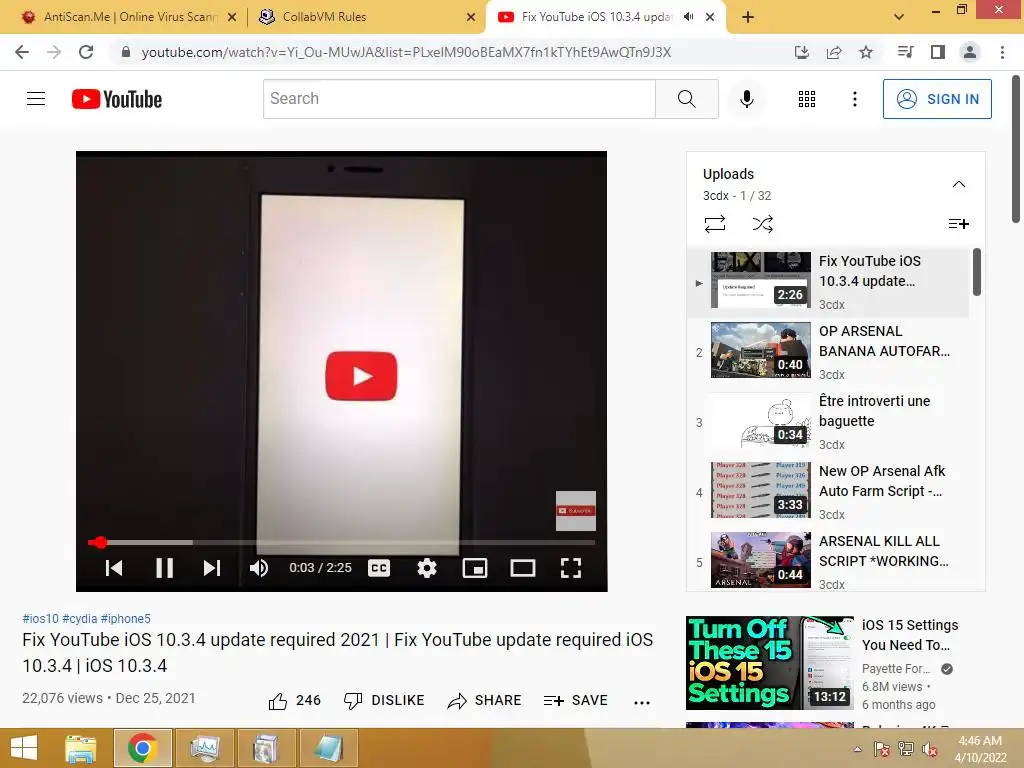Open more actions ellipsis below video
Viewport: 1024px width, 768px height.
coord(641,703)
